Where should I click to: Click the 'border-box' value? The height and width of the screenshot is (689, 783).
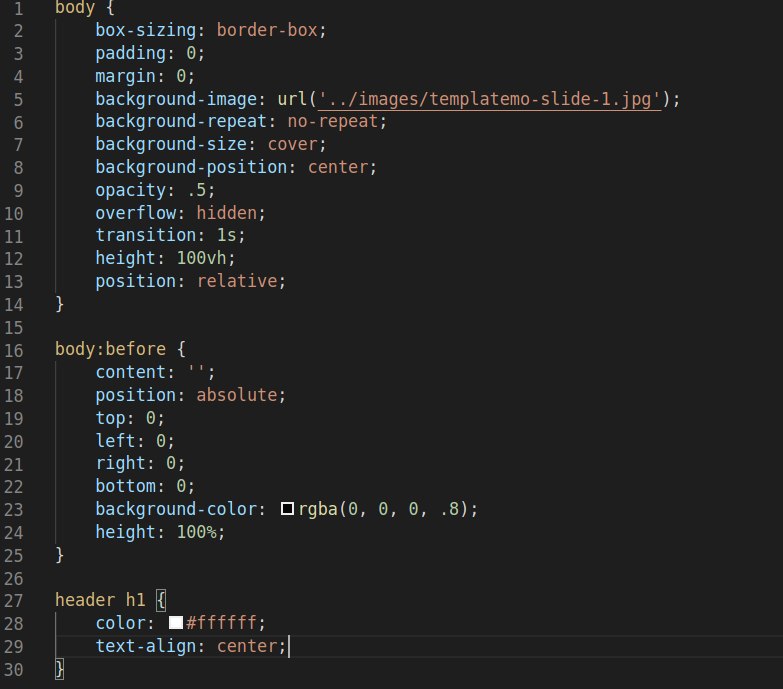[x=267, y=30]
